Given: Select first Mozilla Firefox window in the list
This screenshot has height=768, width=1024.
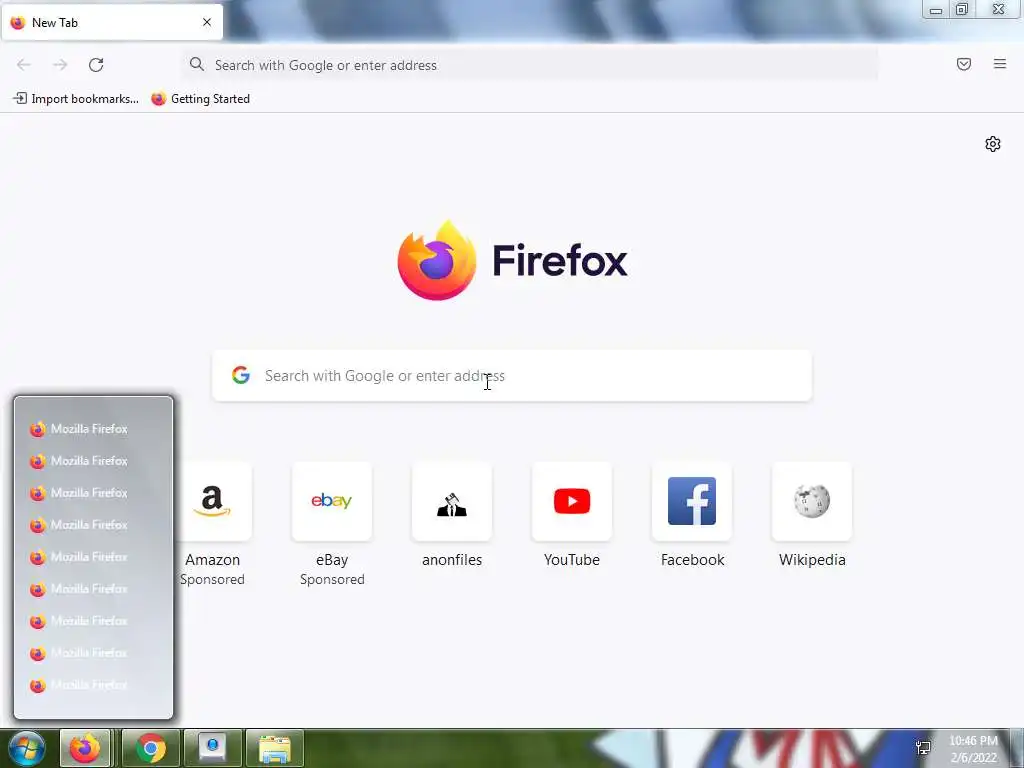Looking at the screenshot, I should pyautogui.click(x=93, y=429).
